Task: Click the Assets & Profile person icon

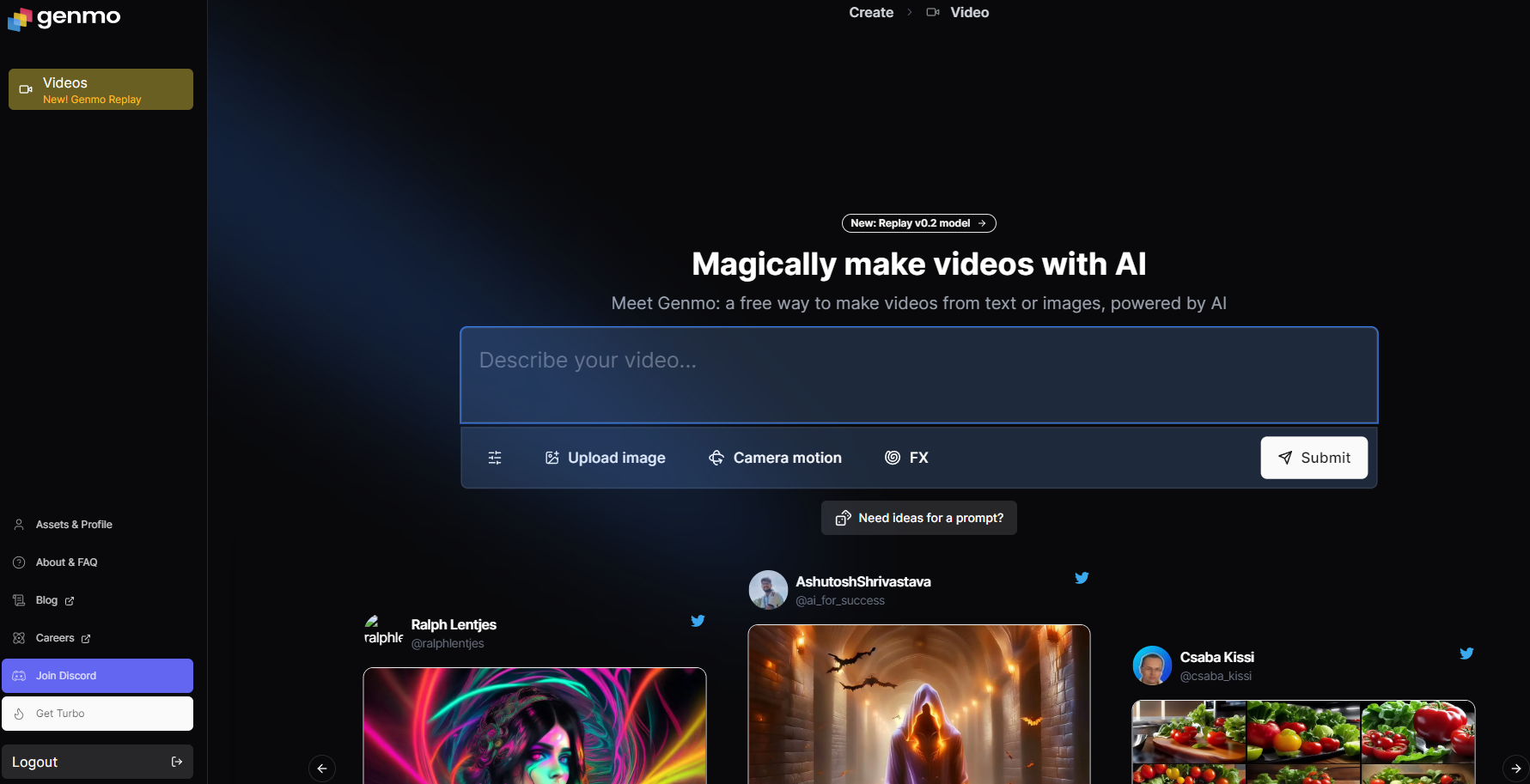Action: point(19,525)
